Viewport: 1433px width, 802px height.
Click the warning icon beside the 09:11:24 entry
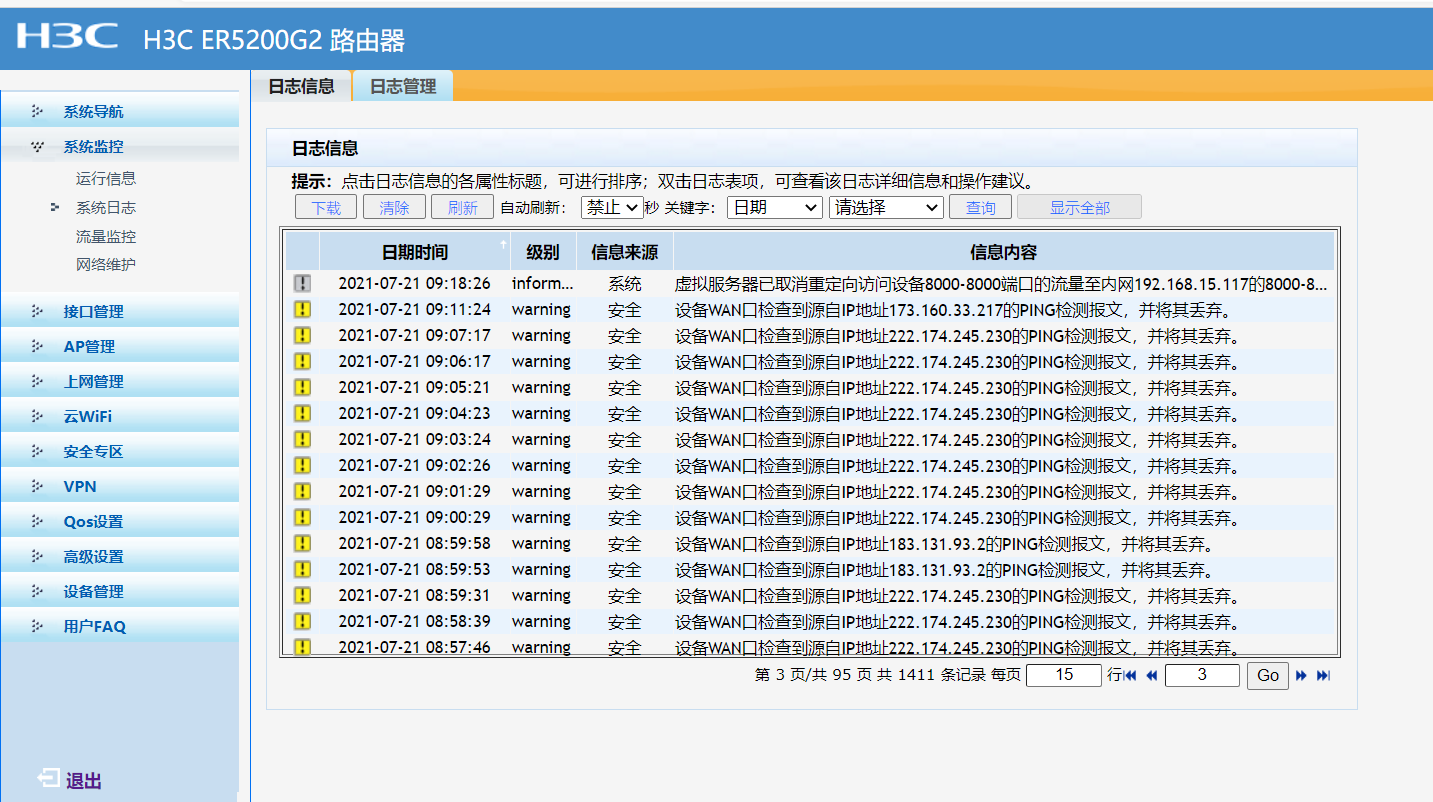point(302,310)
